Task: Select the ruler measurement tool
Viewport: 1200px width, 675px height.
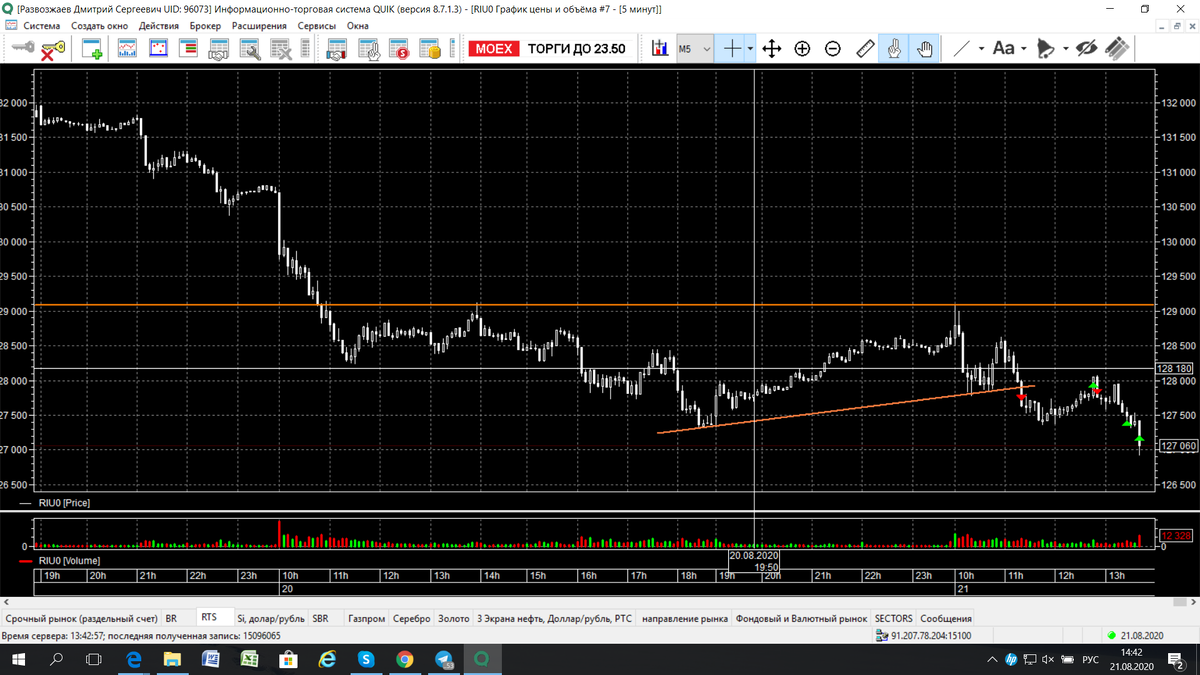Action: tap(865, 48)
